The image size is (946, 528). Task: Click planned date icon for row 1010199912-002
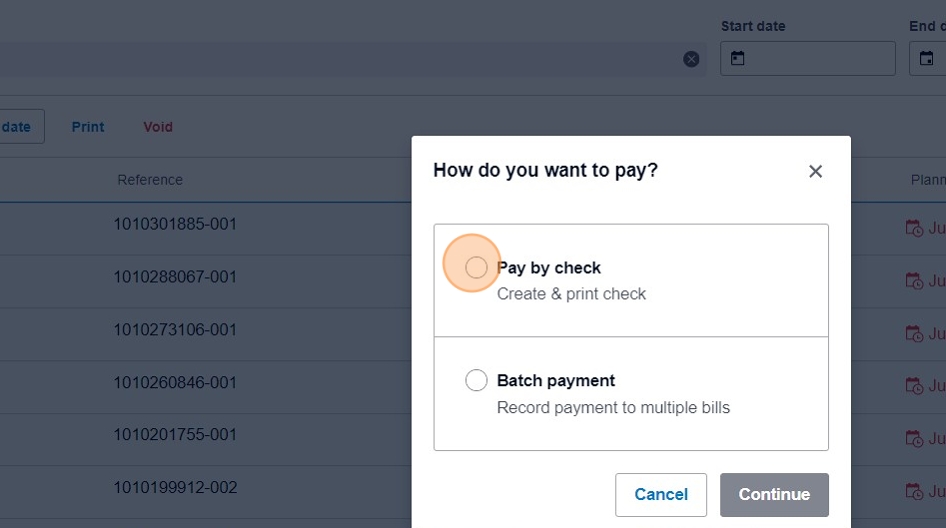point(914,491)
